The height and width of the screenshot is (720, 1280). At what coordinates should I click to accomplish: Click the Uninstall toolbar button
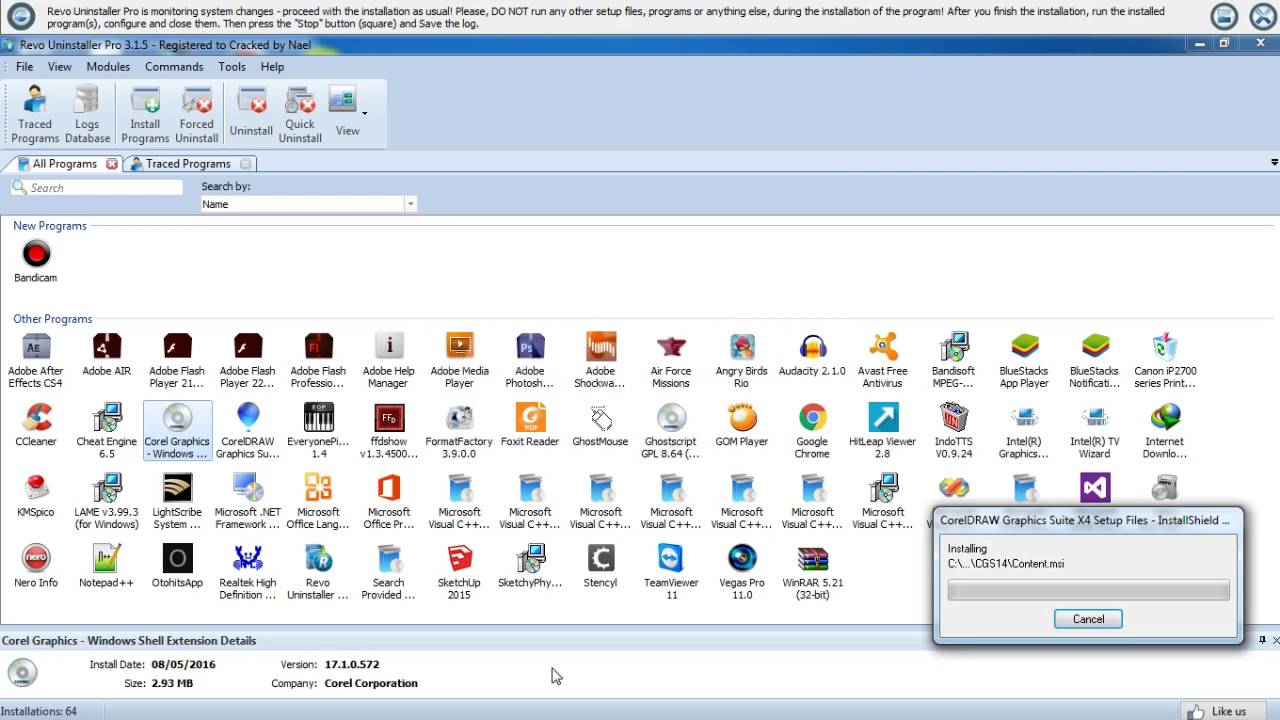[x=251, y=112]
